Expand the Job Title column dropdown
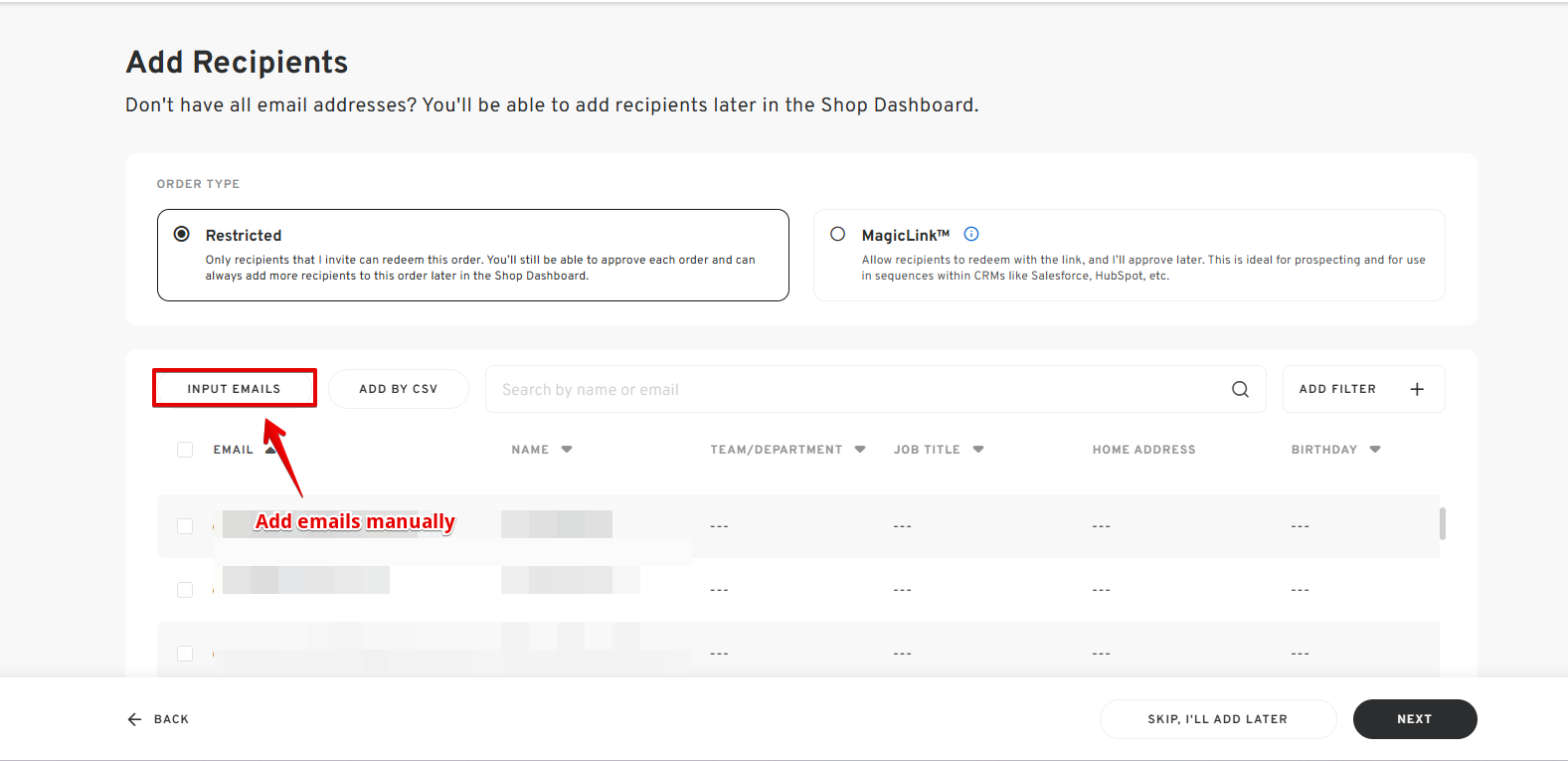Viewport: 1568px width, 761px height. tap(978, 450)
